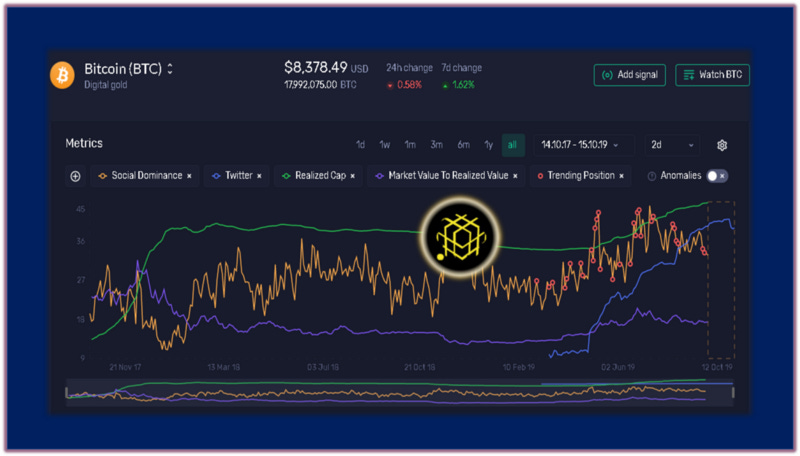Click the Add signal button
Viewport: 800px width, 456px height.
[x=630, y=75]
